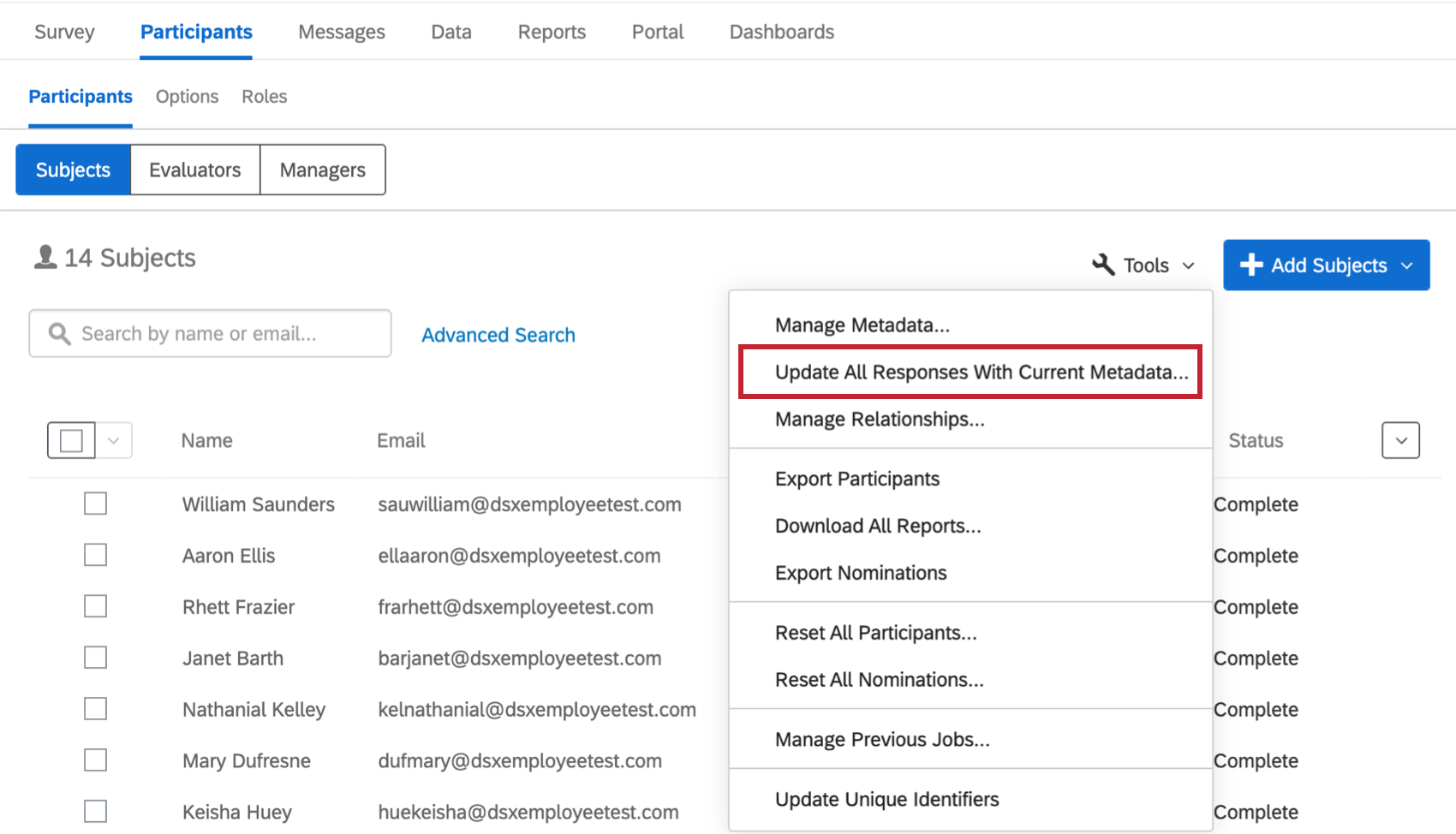Open the Status column dropdown arrow icon

tap(1400, 440)
